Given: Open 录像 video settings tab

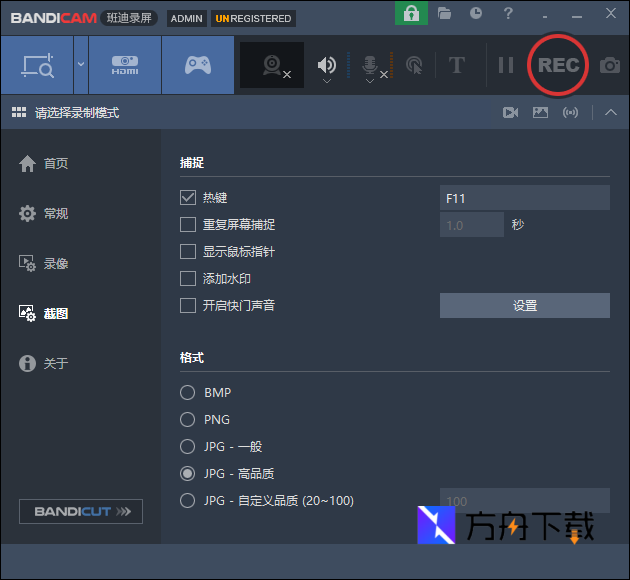Looking at the screenshot, I should tap(43, 263).
